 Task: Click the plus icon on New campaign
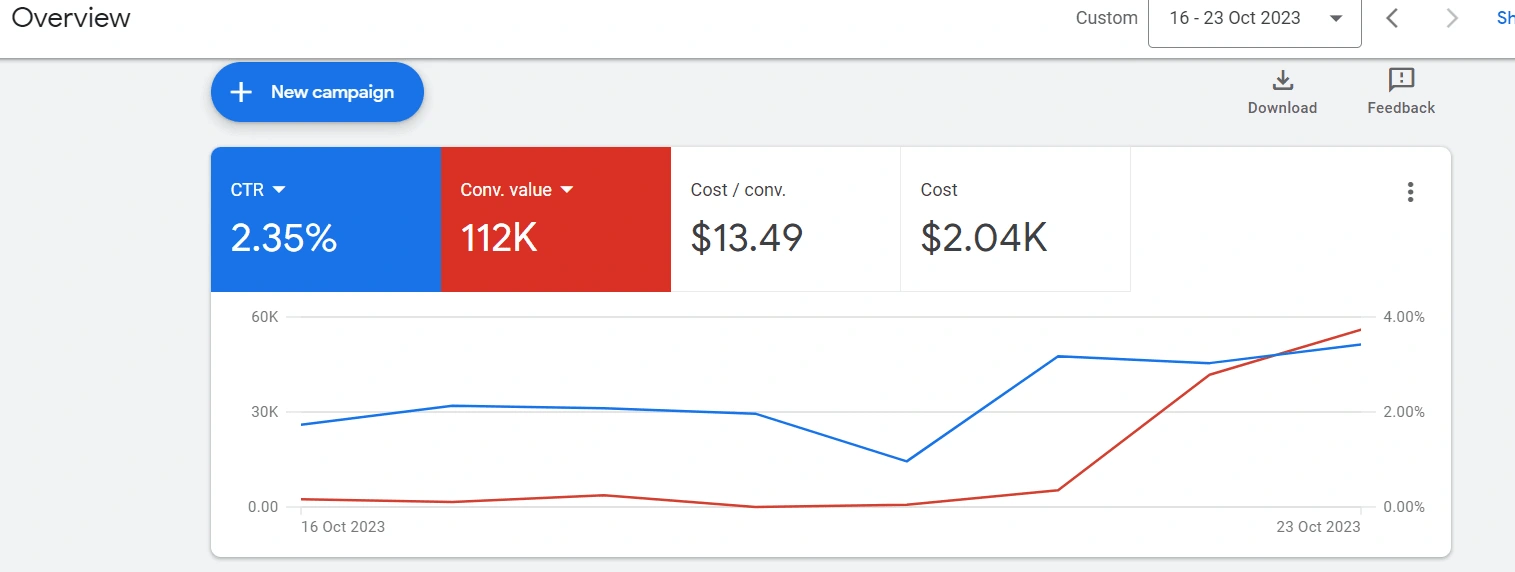click(241, 92)
